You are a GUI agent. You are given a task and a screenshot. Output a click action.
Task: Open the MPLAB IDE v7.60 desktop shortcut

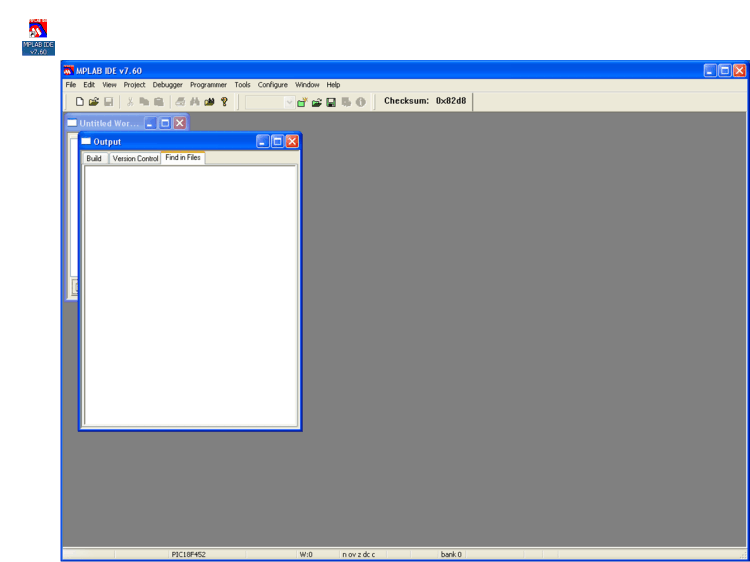coord(38,37)
